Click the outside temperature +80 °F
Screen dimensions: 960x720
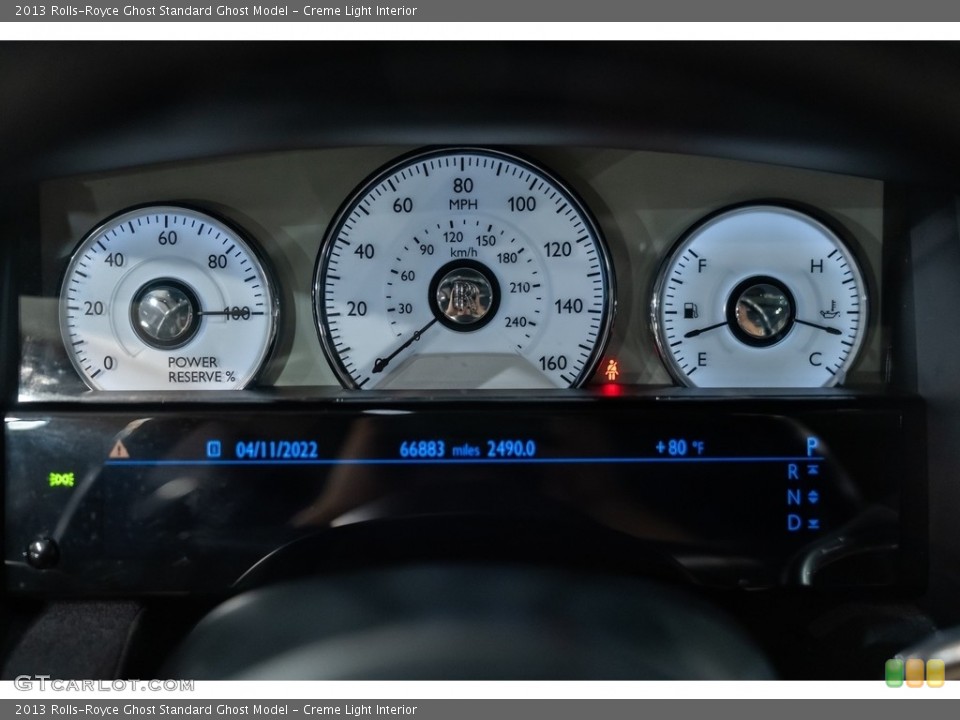click(680, 448)
